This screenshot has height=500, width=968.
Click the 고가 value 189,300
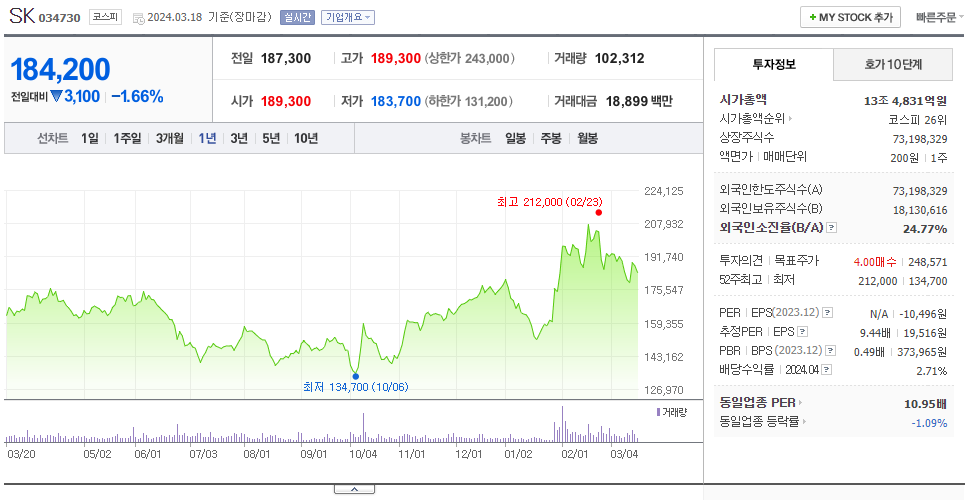click(396, 59)
